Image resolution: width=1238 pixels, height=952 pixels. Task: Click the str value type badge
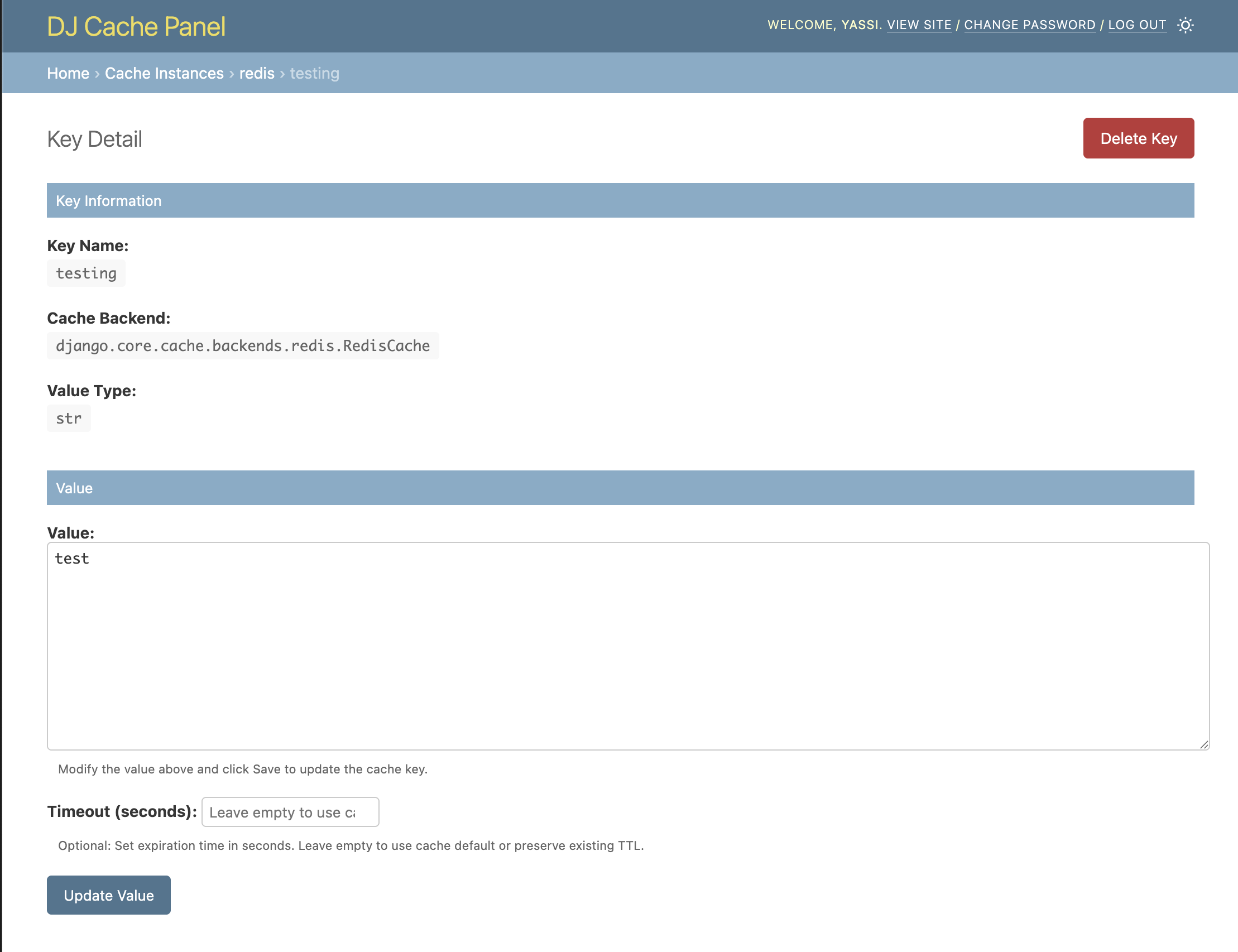pyautogui.click(x=69, y=418)
